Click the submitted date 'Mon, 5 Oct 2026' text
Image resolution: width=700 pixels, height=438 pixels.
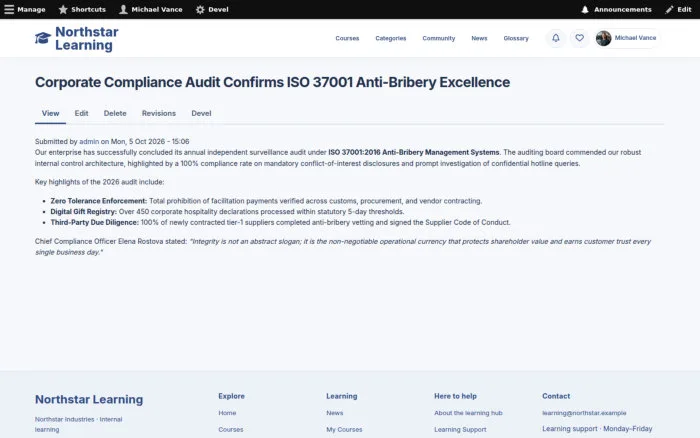(x=138, y=142)
